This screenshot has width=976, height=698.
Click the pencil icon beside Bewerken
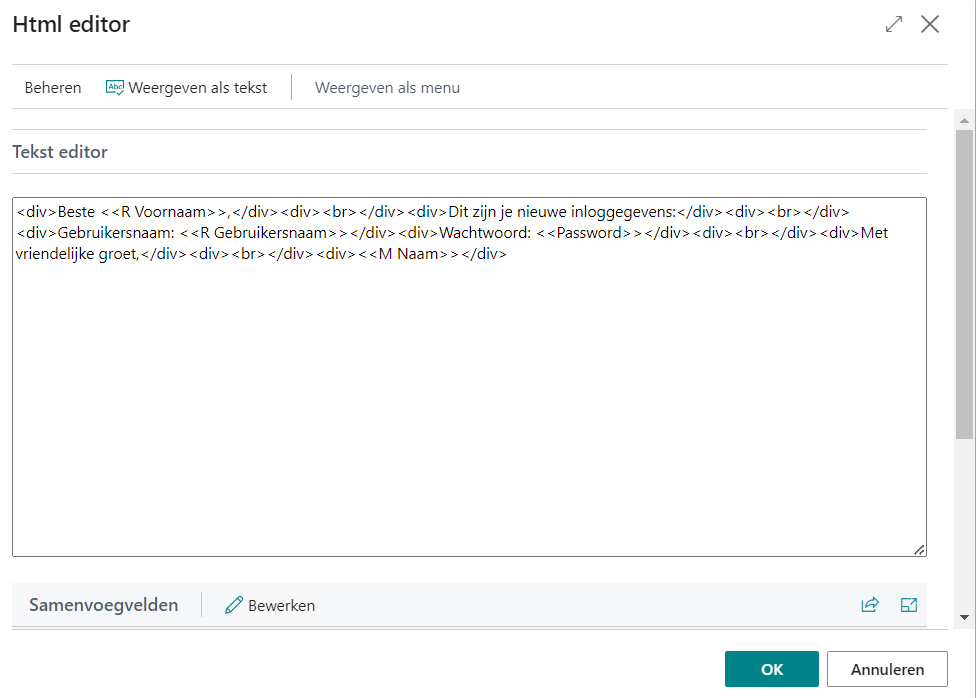pos(234,605)
